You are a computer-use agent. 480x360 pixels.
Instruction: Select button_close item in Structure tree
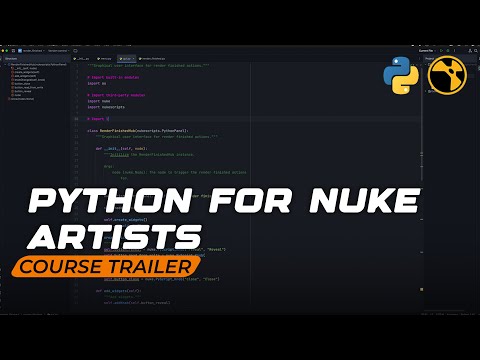coord(22,84)
